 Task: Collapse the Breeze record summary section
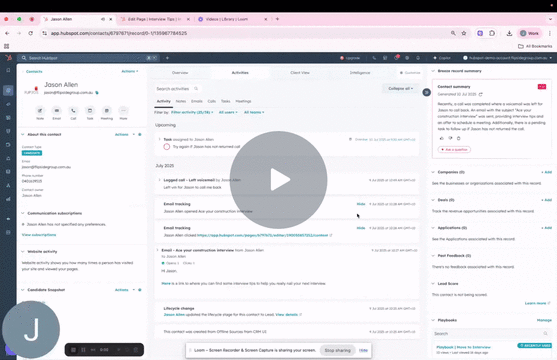point(433,71)
